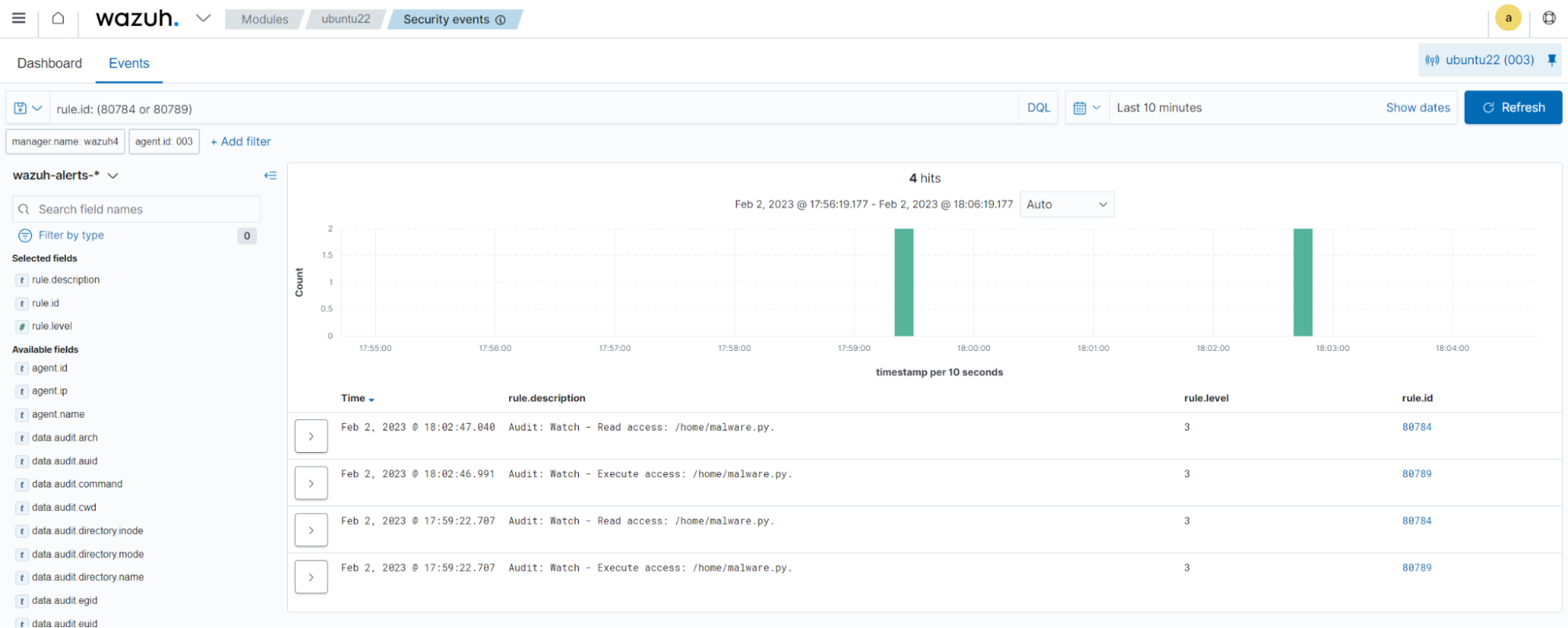Screen dimensions: 1568x628
Task: Show Security events info icon
Action: coord(500,20)
